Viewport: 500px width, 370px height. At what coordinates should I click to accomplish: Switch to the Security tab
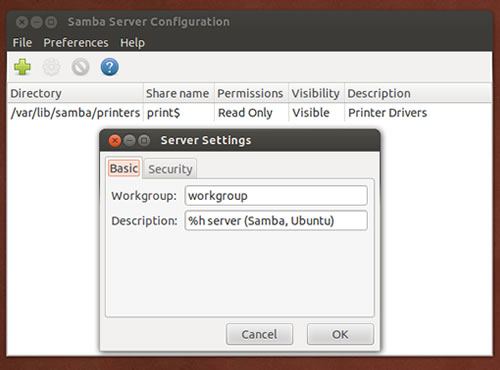[170, 169]
